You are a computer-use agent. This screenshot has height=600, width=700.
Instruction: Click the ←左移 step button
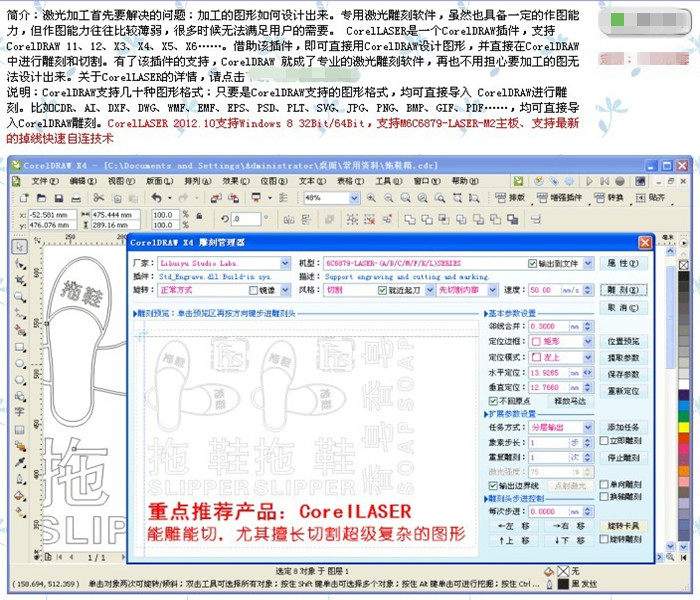(513, 526)
